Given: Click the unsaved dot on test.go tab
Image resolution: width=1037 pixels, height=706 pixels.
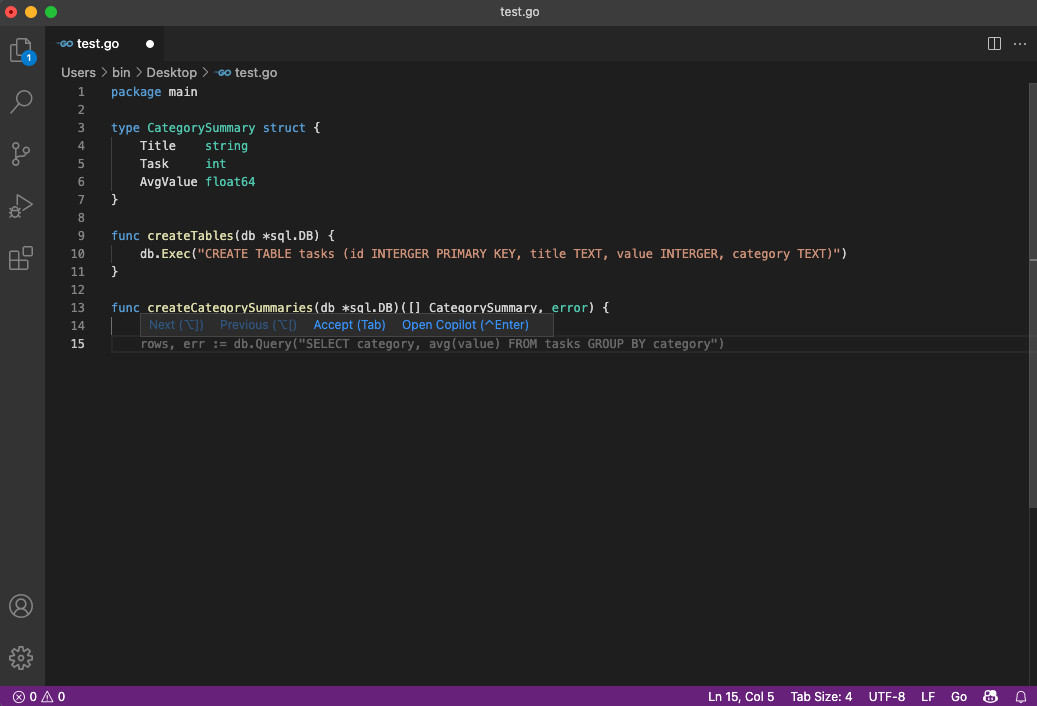Looking at the screenshot, I should [150, 44].
